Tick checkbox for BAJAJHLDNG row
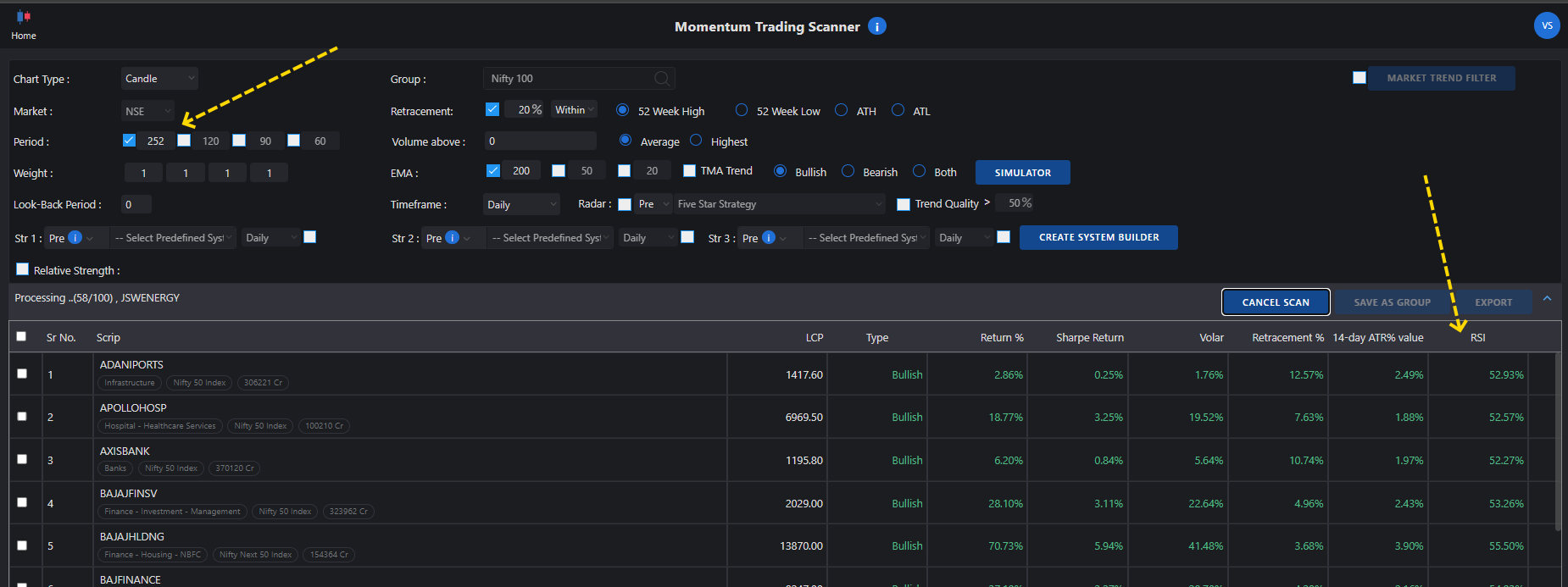Screen dimensions: 1568x587 click(22, 545)
